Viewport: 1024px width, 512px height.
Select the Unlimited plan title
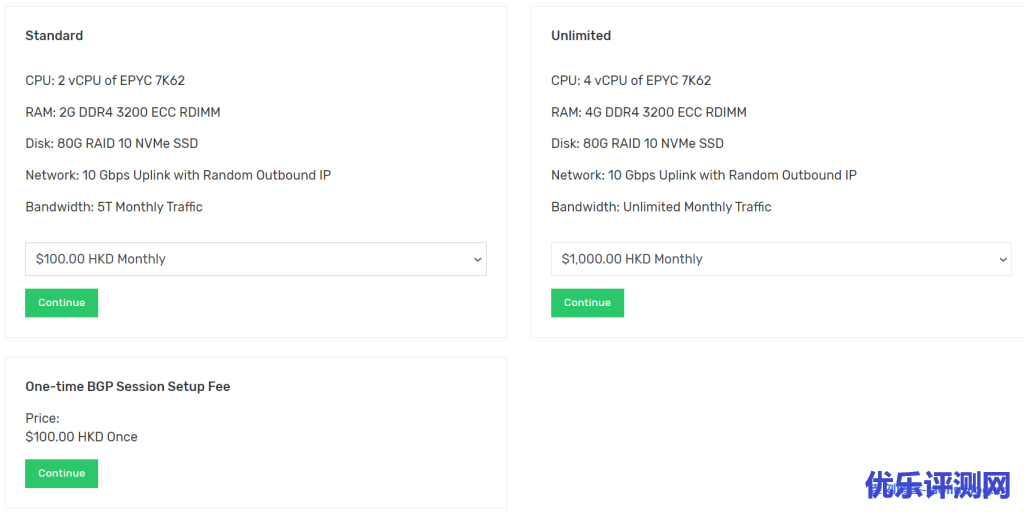pos(581,36)
